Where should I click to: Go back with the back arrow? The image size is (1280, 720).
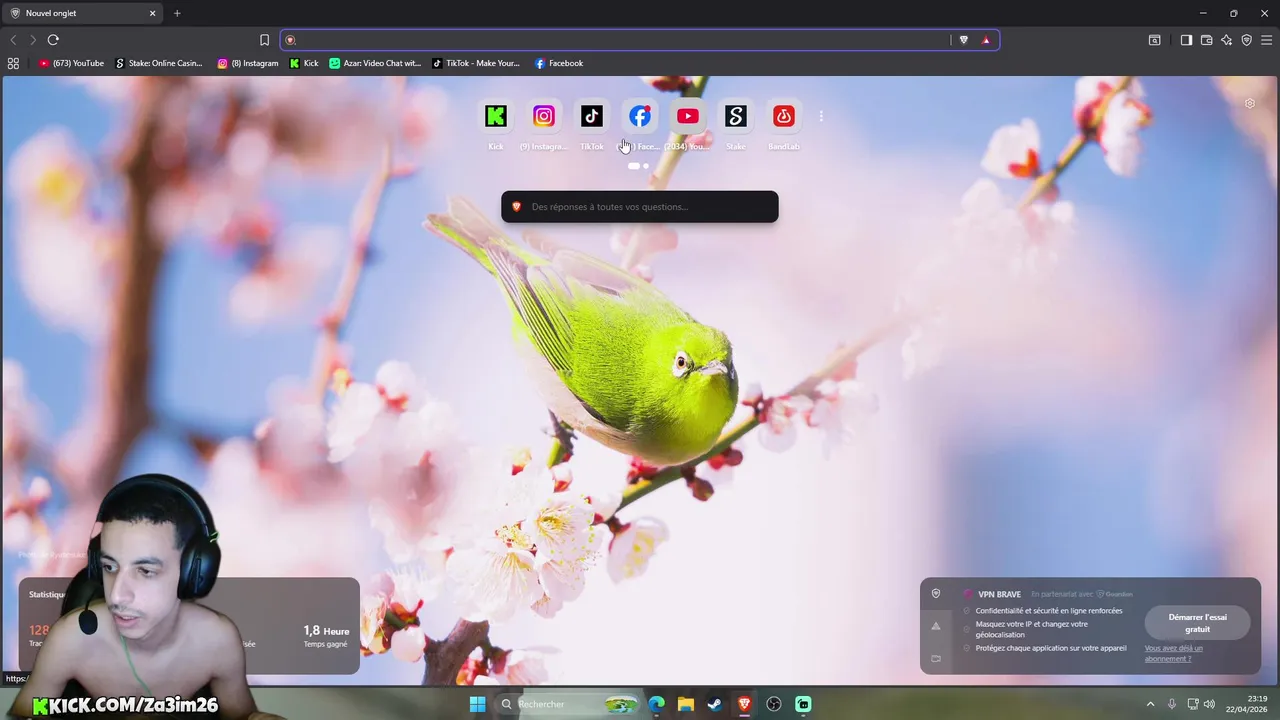point(13,40)
